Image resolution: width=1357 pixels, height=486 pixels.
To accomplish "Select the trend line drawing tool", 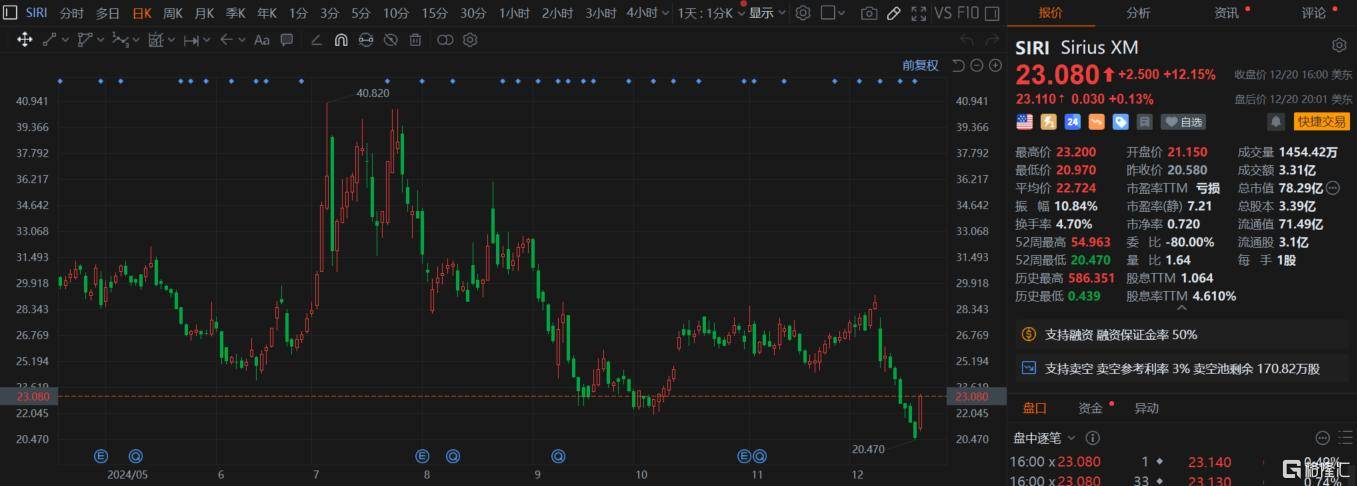I will click(49, 40).
